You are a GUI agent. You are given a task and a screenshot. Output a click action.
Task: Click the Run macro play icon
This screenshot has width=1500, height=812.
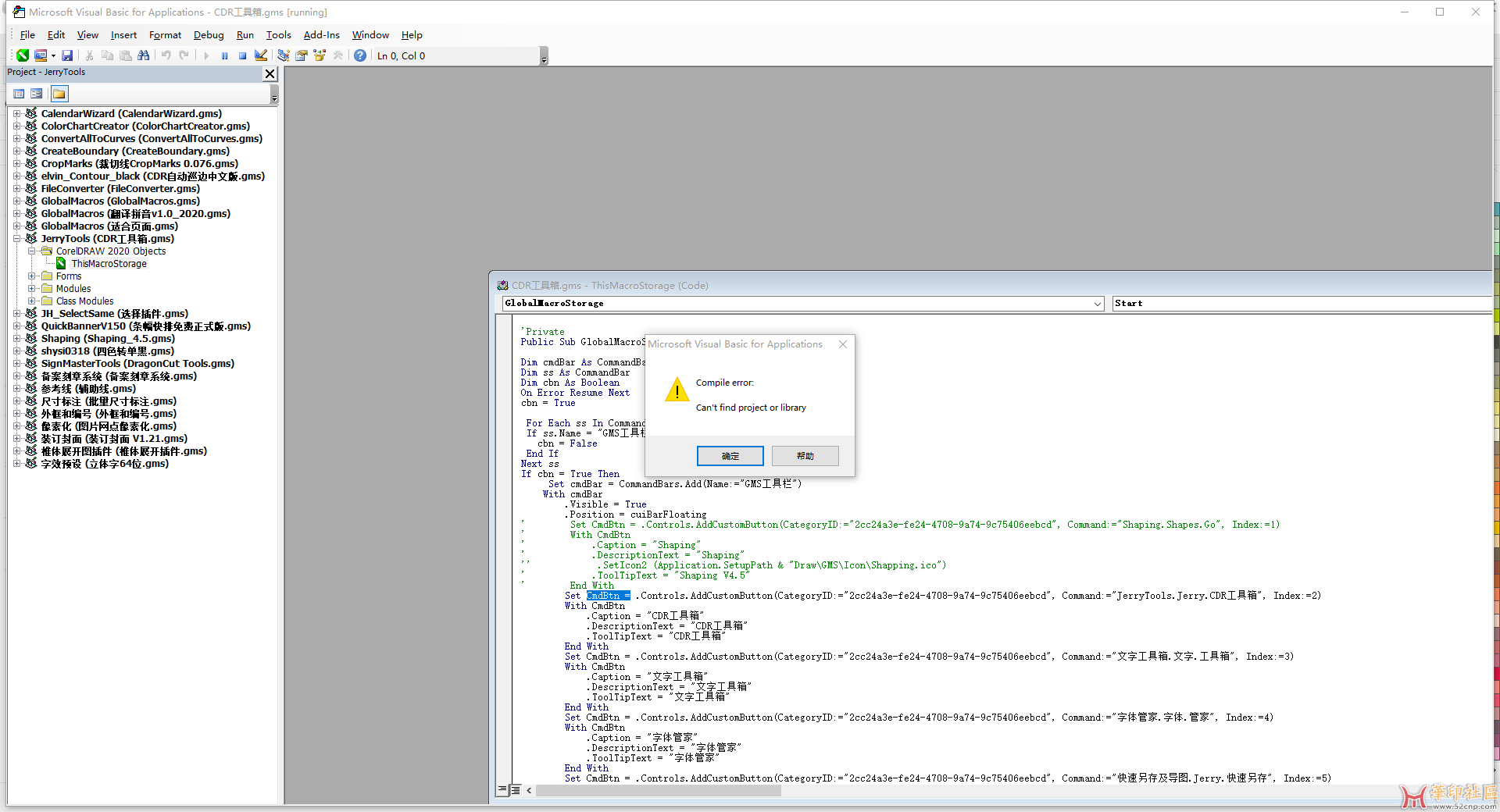206,55
